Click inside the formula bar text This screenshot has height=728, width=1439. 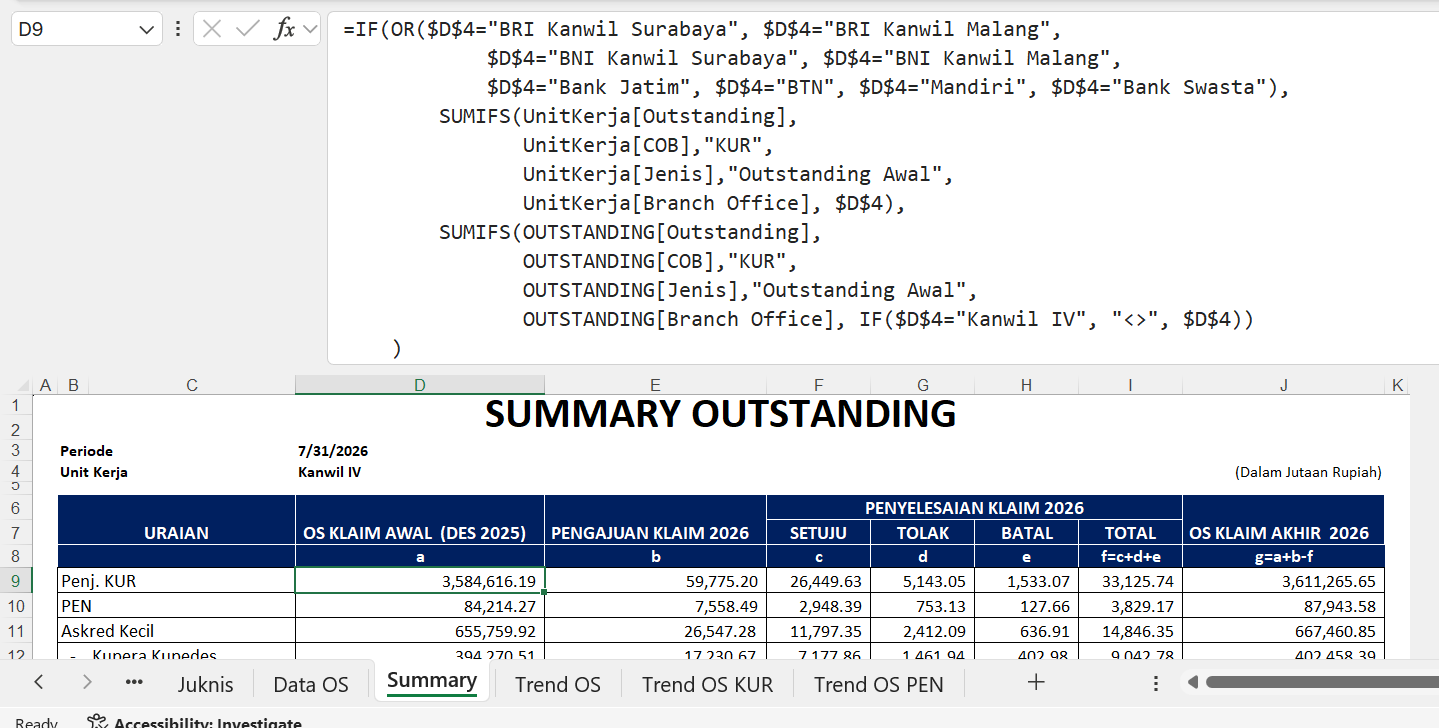coord(883,189)
